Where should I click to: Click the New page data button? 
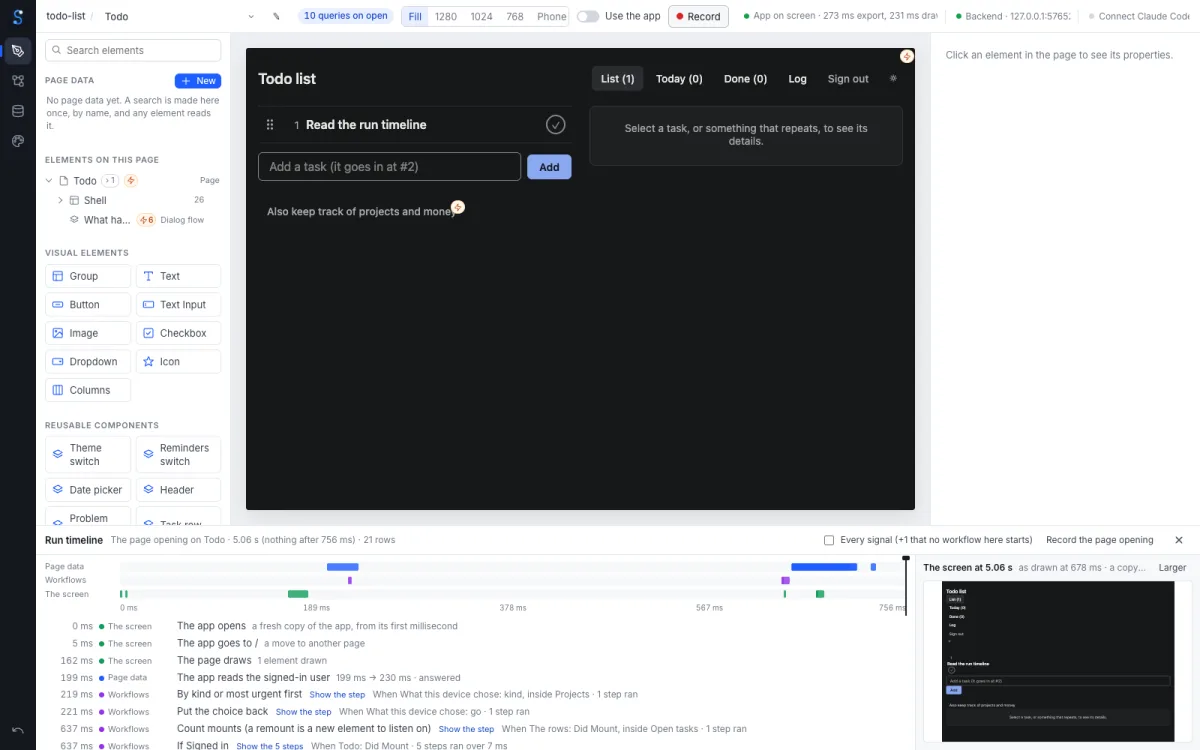(198, 81)
